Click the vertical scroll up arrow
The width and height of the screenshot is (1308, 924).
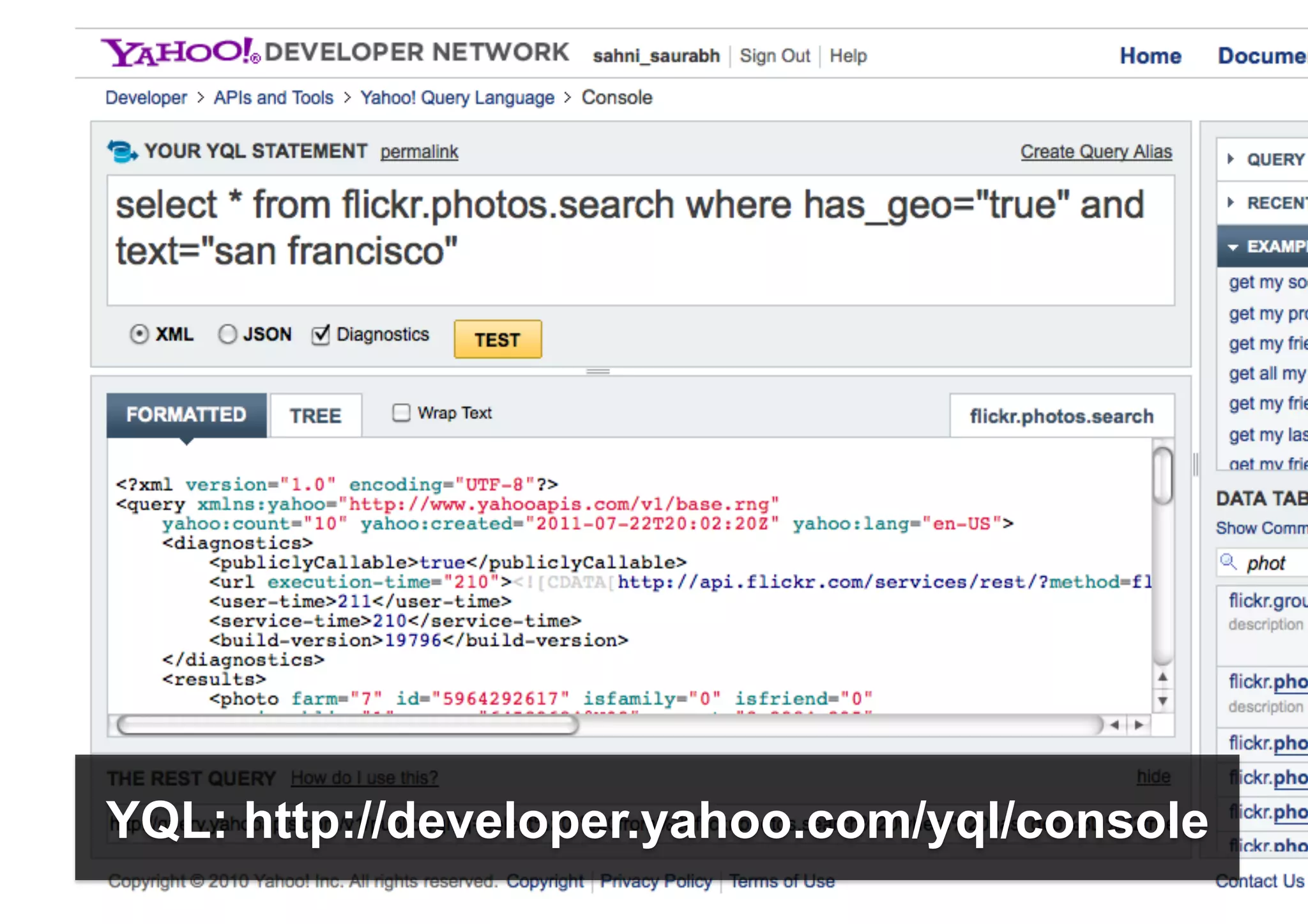pos(1163,677)
